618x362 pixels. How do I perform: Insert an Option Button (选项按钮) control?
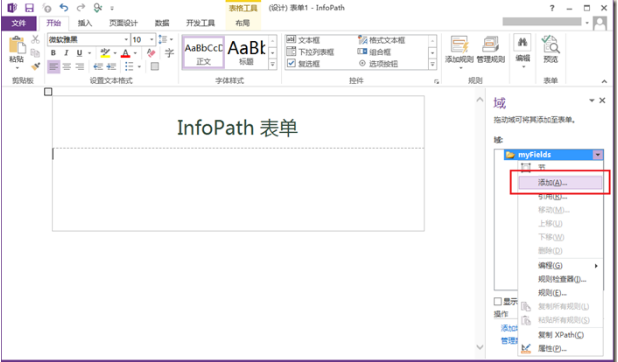pyautogui.click(x=378, y=63)
